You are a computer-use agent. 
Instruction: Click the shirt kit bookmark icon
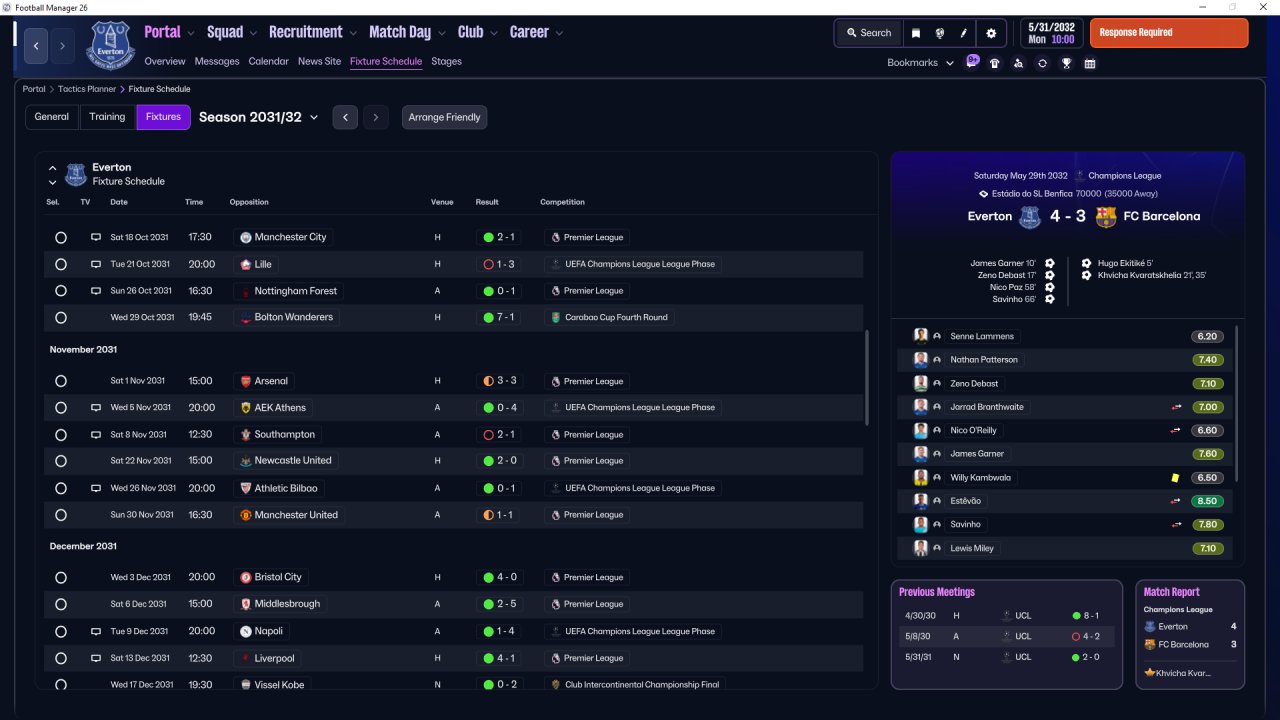coord(994,63)
